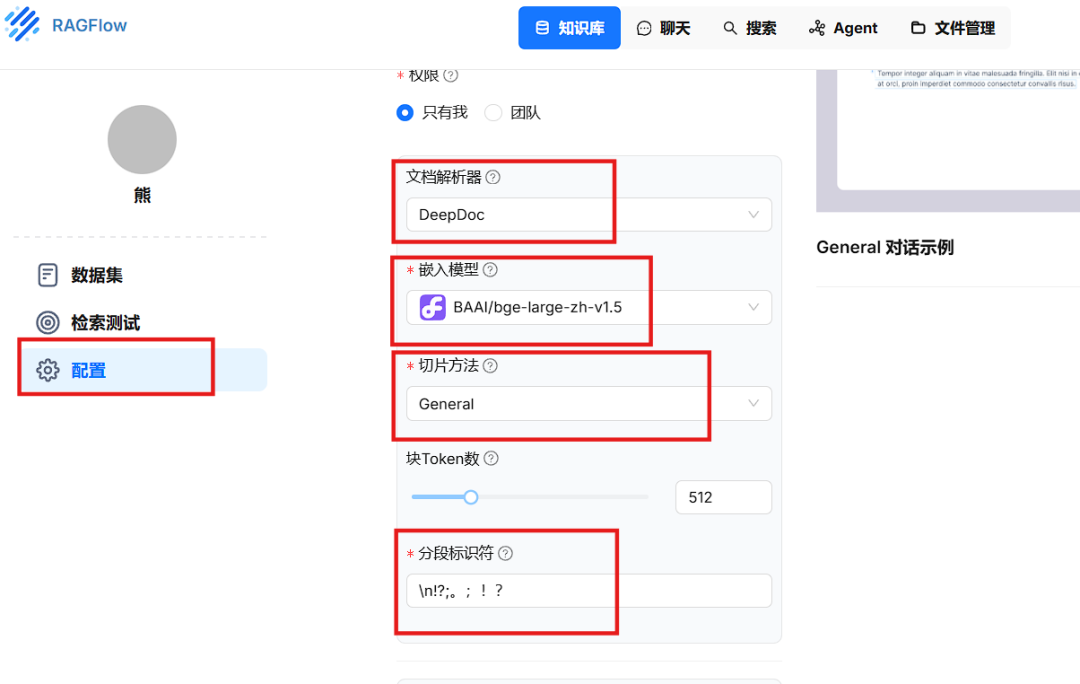Click the 512 token number field
This screenshot has height=684, width=1080.
(723, 497)
